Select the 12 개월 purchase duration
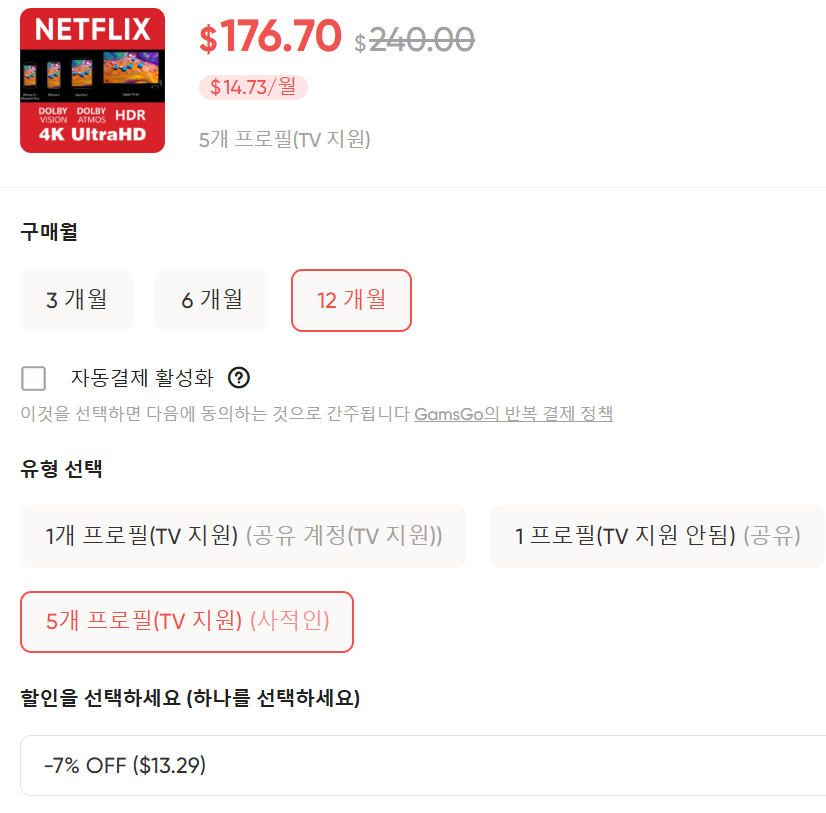The height and width of the screenshot is (813, 826). (351, 300)
